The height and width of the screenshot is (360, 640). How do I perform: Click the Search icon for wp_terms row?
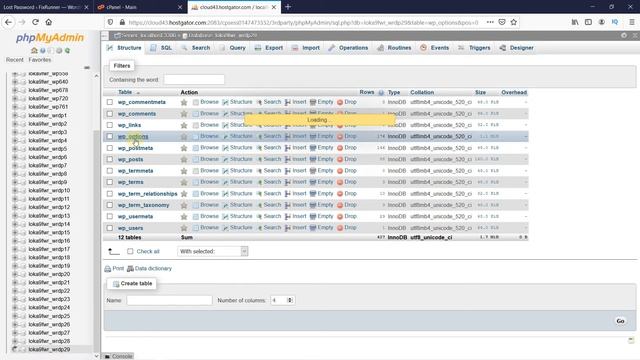coord(259,182)
